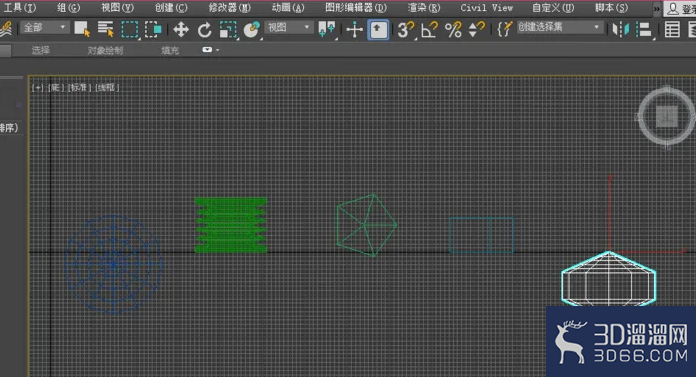Image resolution: width=696 pixels, height=377 pixels.
Task: Activate Select and Place tool
Action: 252,30
